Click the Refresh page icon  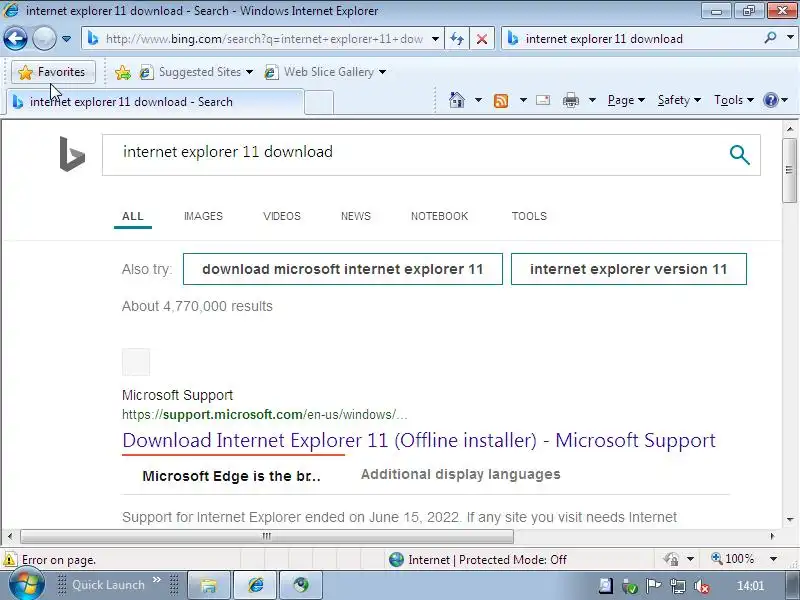(x=457, y=39)
